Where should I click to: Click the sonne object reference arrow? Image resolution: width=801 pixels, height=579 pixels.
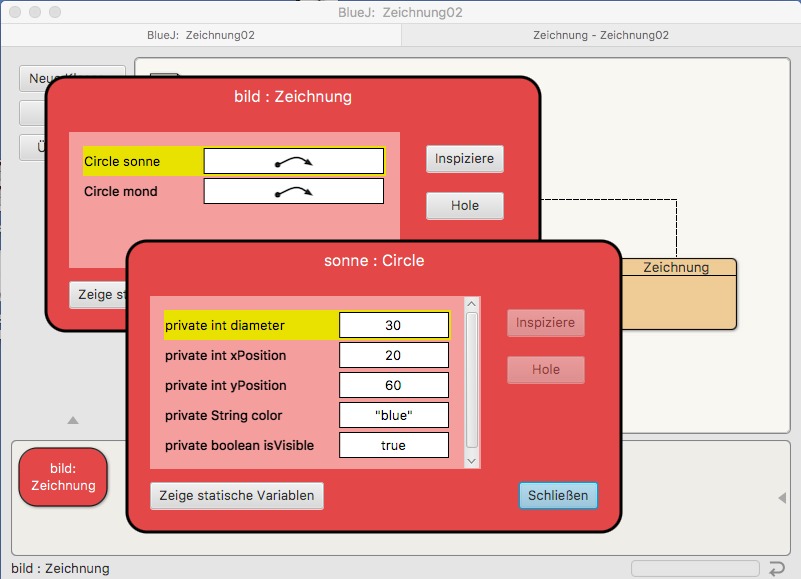[x=294, y=161]
